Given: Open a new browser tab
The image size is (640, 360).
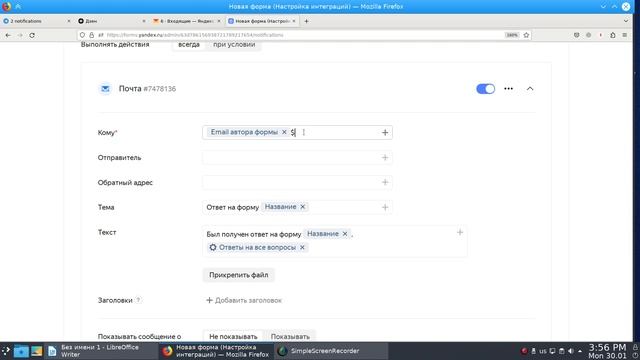Looking at the screenshot, I should (x=307, y=21).
